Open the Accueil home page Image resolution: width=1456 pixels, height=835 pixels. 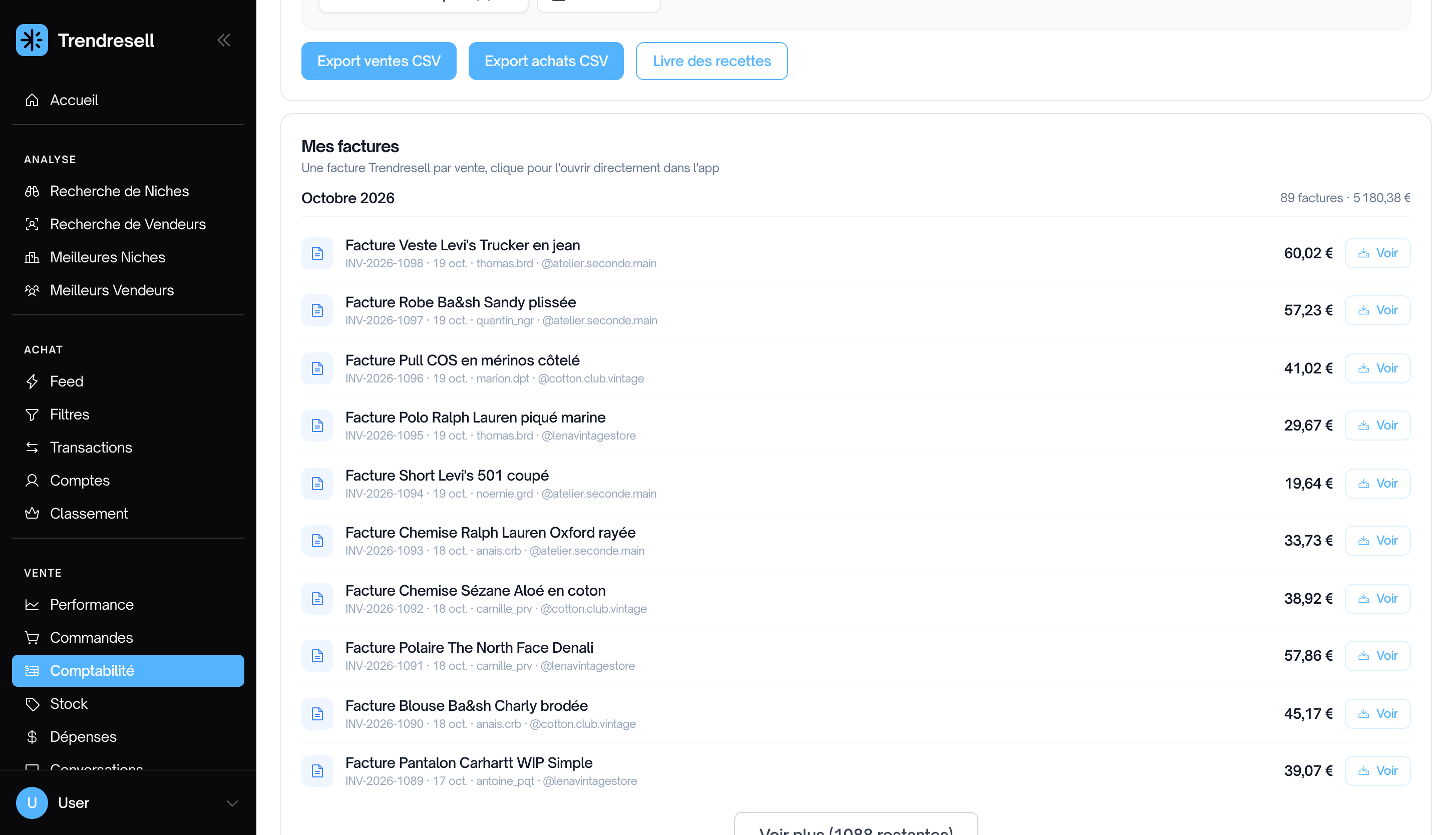tap(128, 100)
